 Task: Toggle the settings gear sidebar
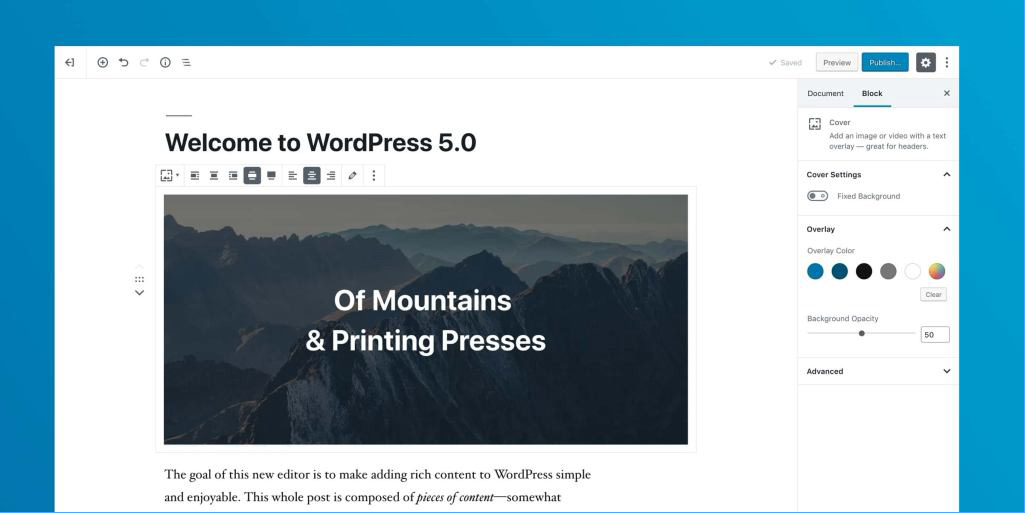click(926, 63)
